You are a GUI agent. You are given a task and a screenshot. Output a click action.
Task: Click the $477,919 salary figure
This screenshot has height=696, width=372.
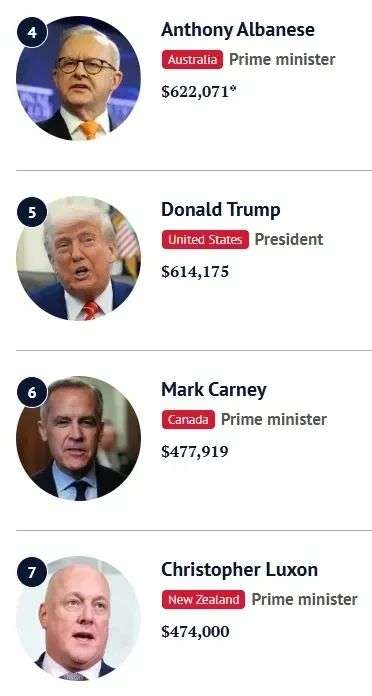pyautogui.click(x=195, y=451)
